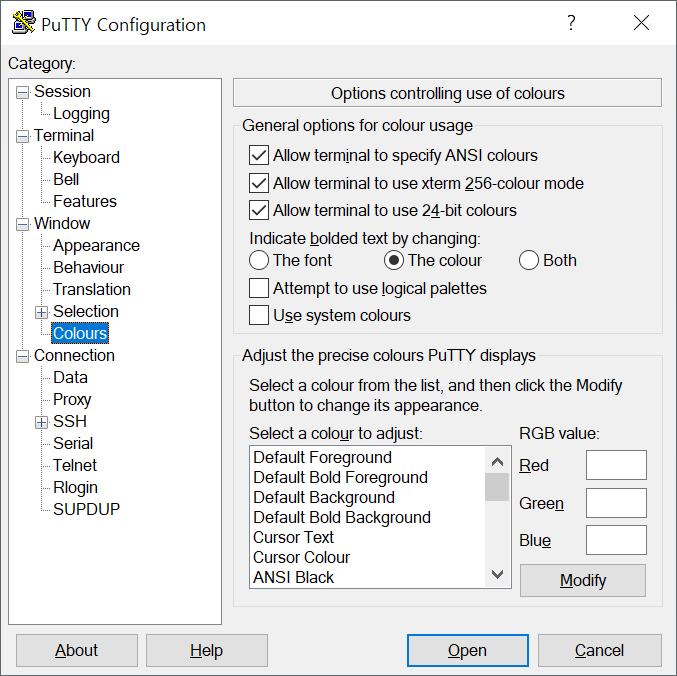The width and height of the screenshot is (677, 676).
Task: Click the Help button
Action: tap(207, 650)
